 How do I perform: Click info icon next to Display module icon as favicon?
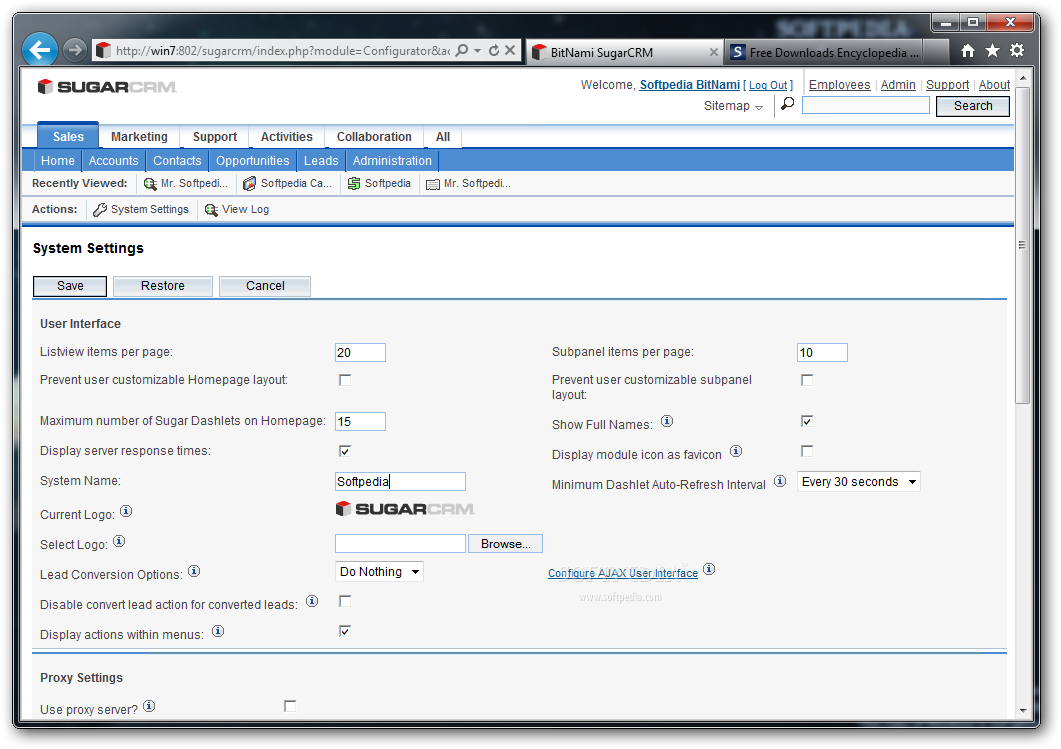736,451
